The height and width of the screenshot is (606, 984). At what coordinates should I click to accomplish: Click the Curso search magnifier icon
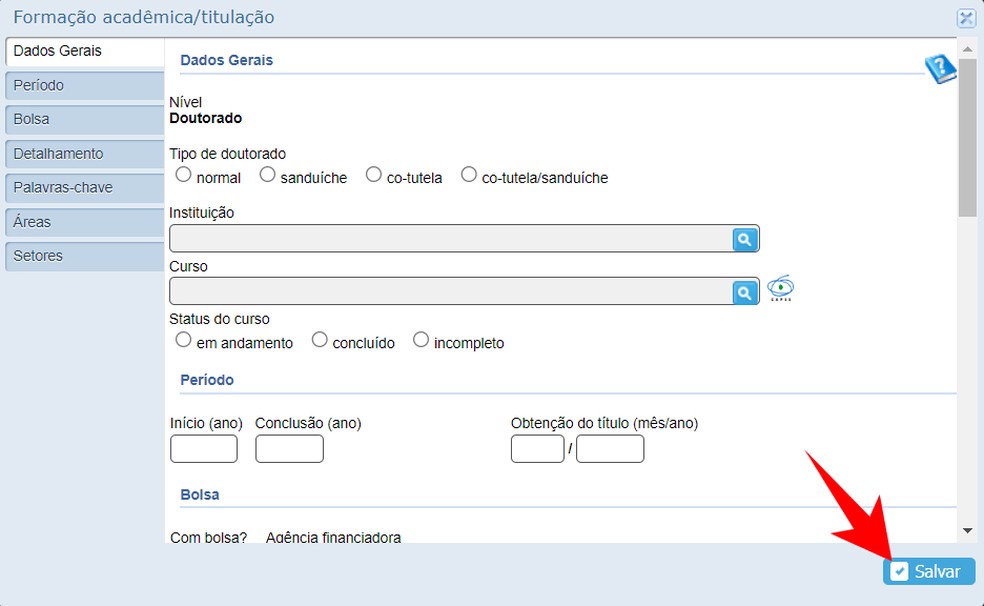pos(746,292)
